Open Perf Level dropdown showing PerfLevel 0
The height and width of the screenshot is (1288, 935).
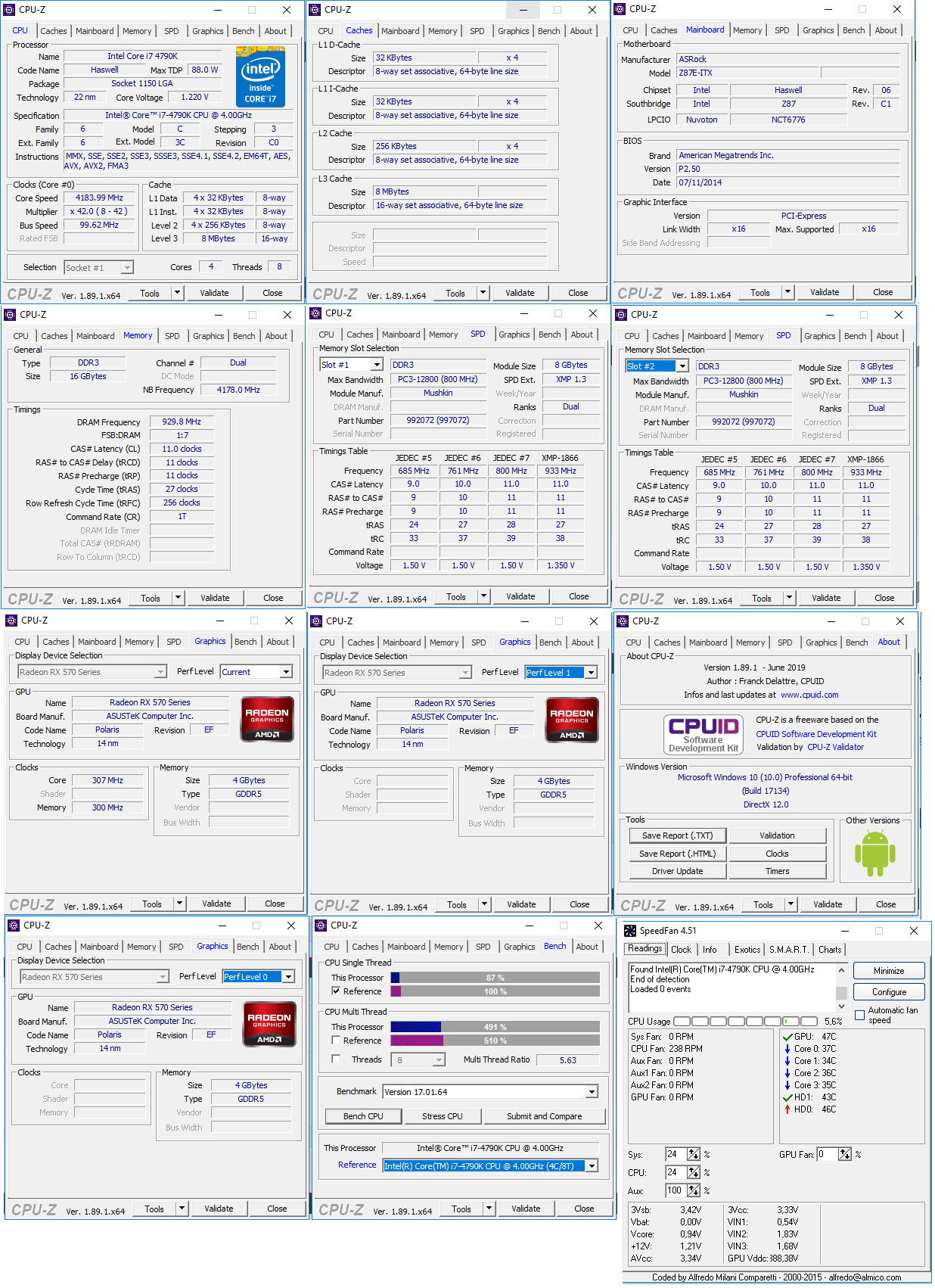[x=288, y=977]
